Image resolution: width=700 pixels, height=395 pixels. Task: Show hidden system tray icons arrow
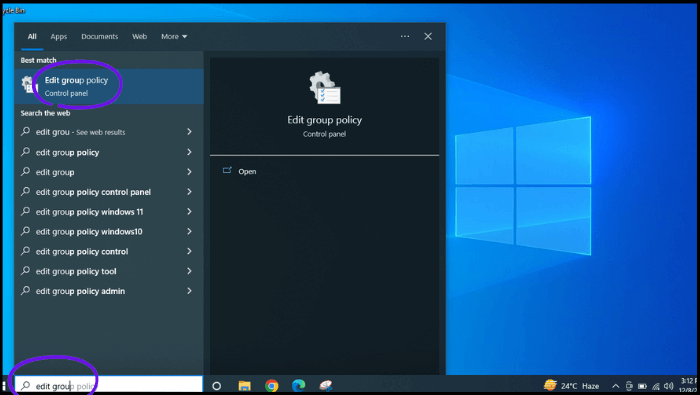tap(615, 386)
